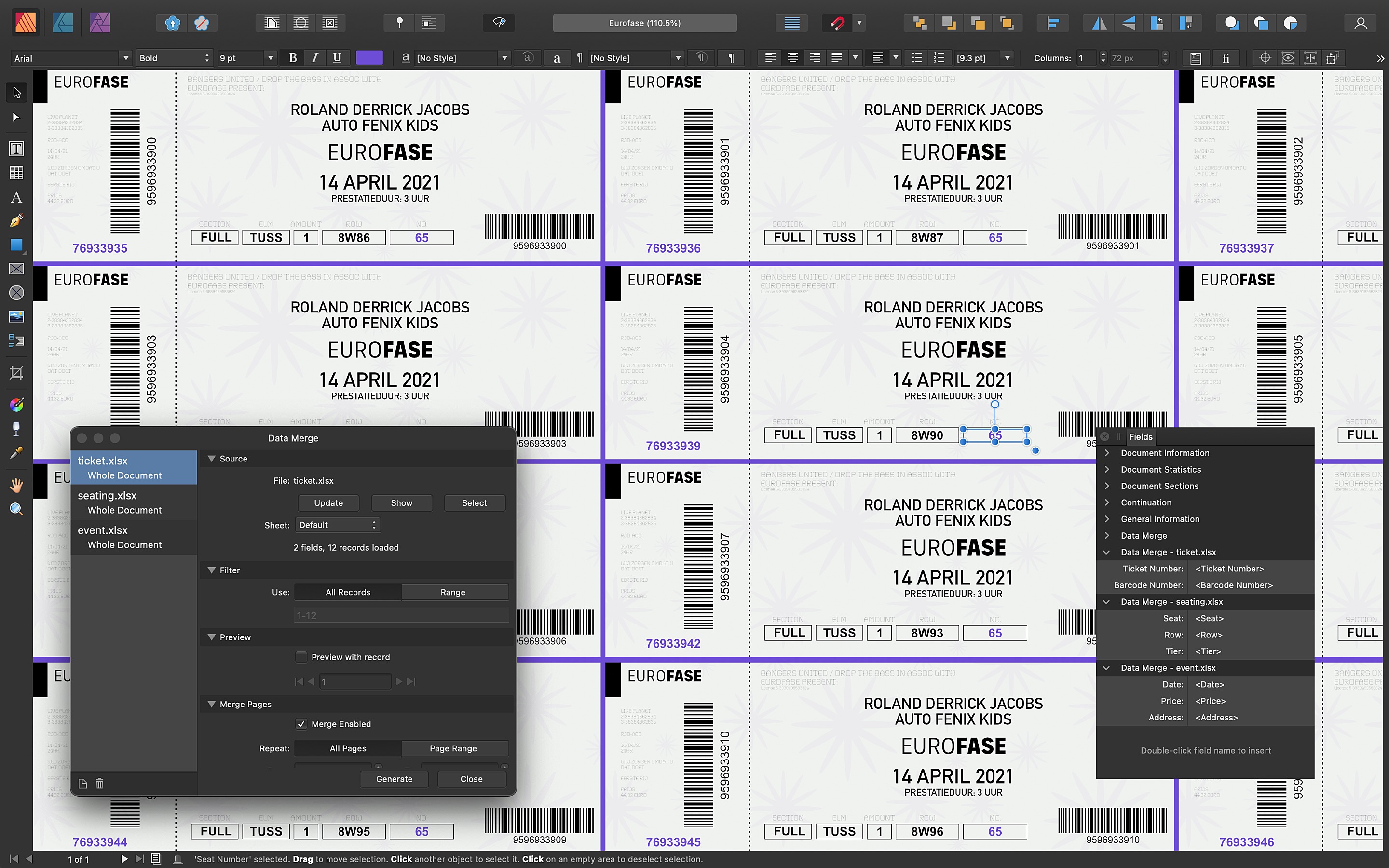Select the Pen tool
This screenshot has height=868, width=1389.
point(17,220)
